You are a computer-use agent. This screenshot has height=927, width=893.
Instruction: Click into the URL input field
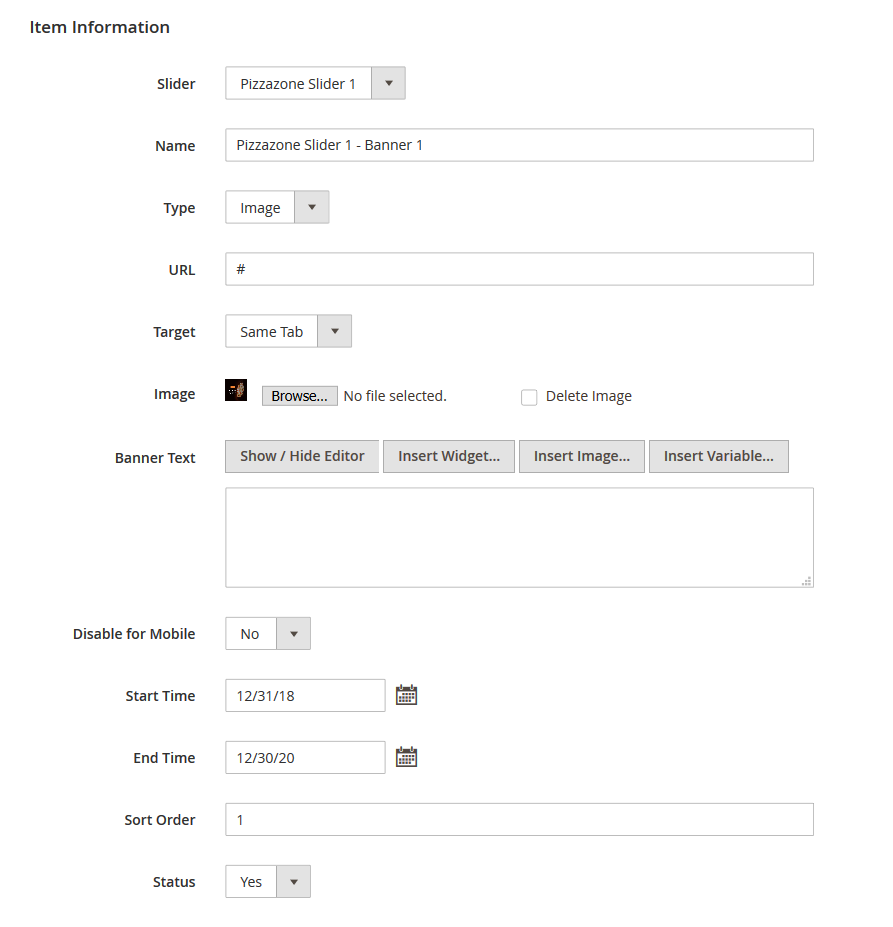519,269
